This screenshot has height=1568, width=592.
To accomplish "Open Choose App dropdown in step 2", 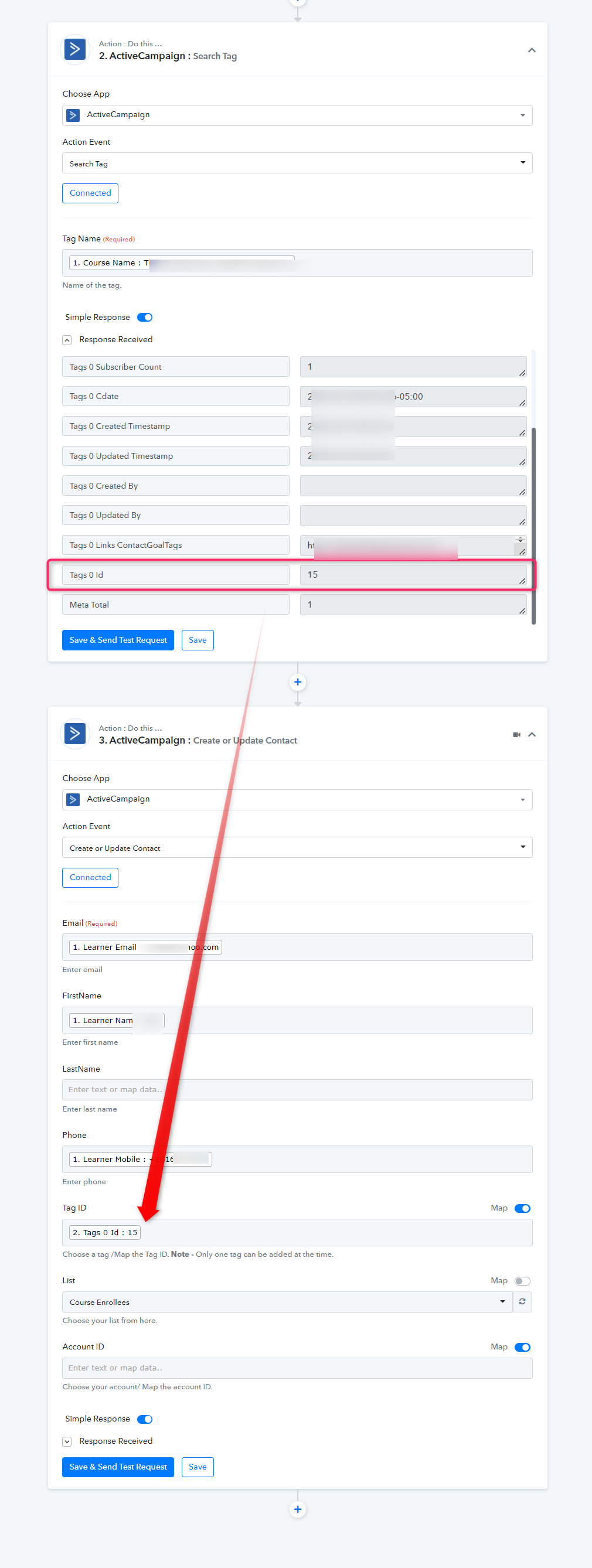I will pyautogui.click(x=297, y=115).
